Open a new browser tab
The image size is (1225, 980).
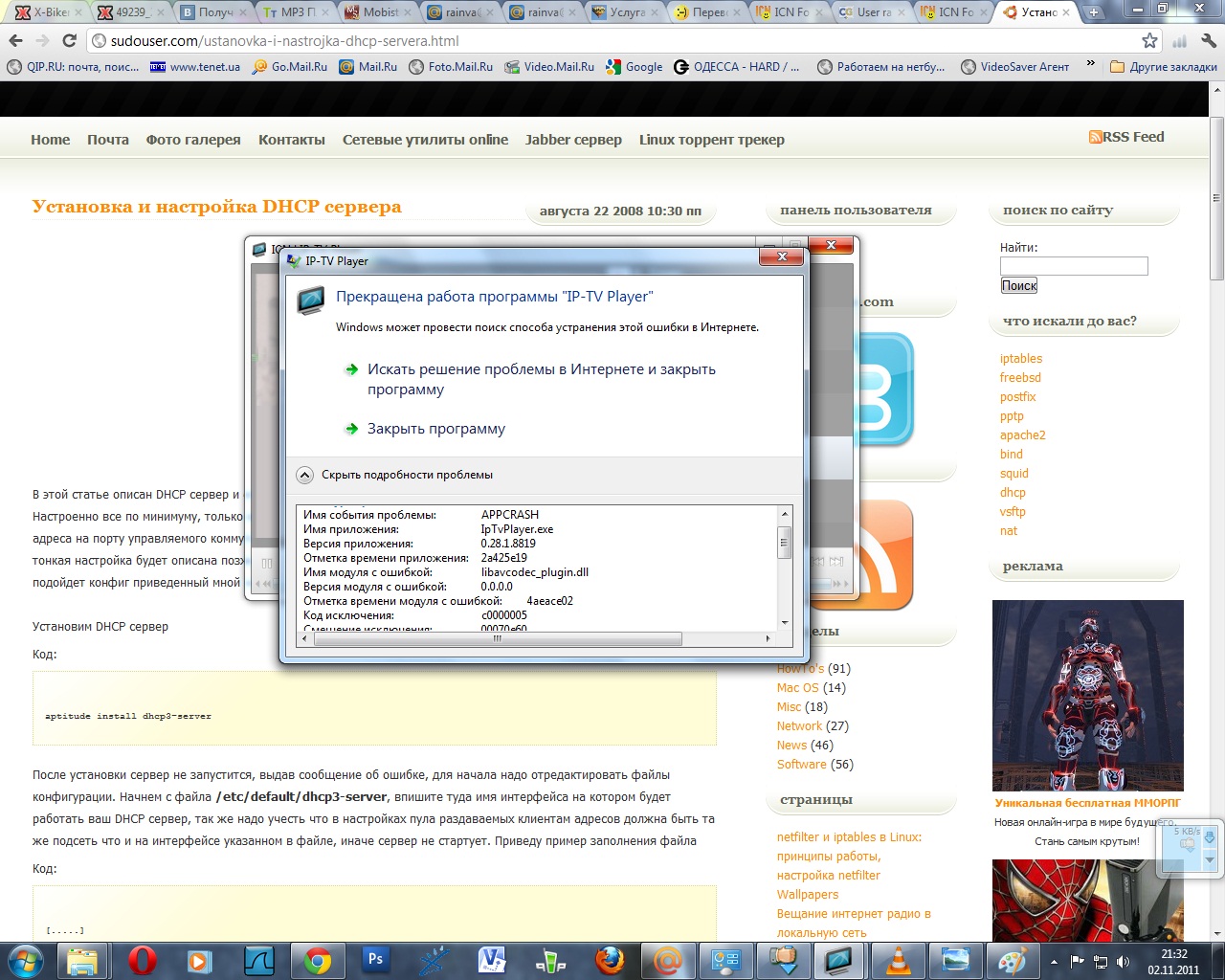point(1095,12)
